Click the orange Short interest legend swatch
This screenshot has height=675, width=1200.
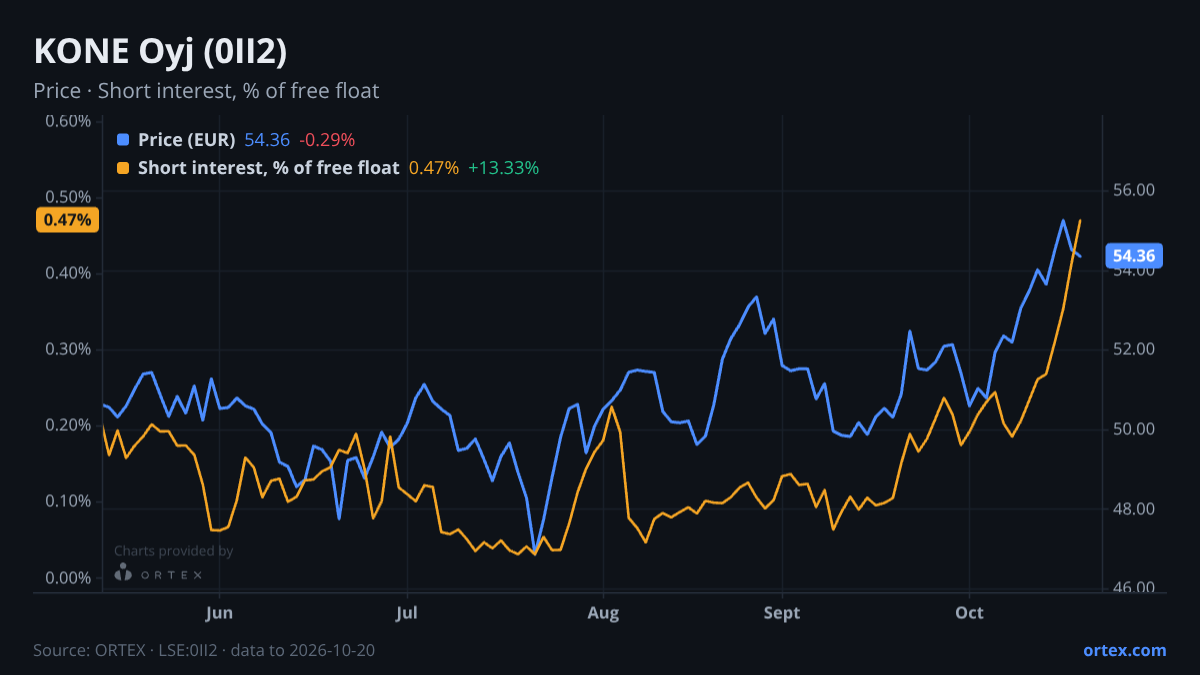click(123, 168)
